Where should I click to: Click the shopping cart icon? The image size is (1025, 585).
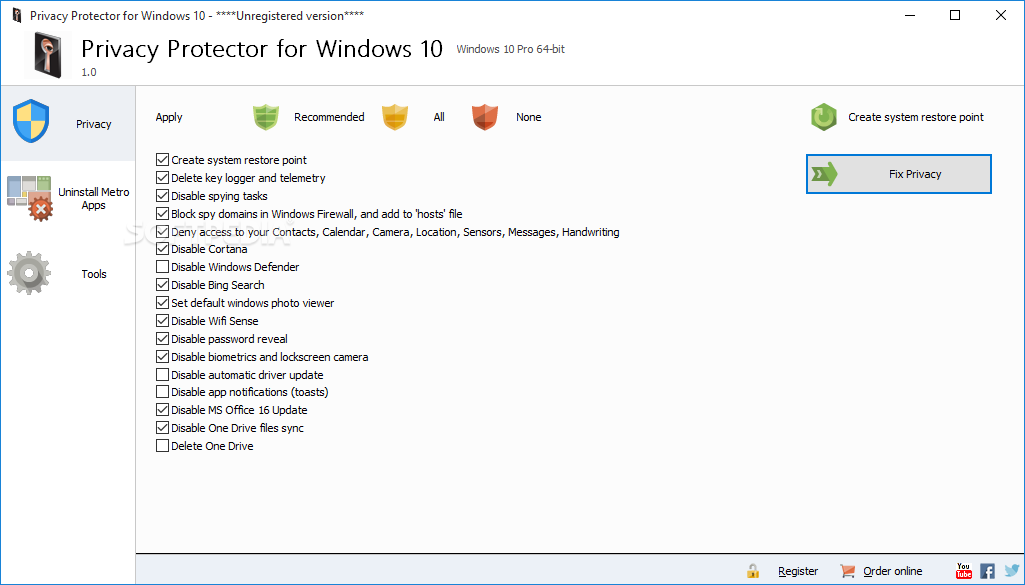[848, 571]
